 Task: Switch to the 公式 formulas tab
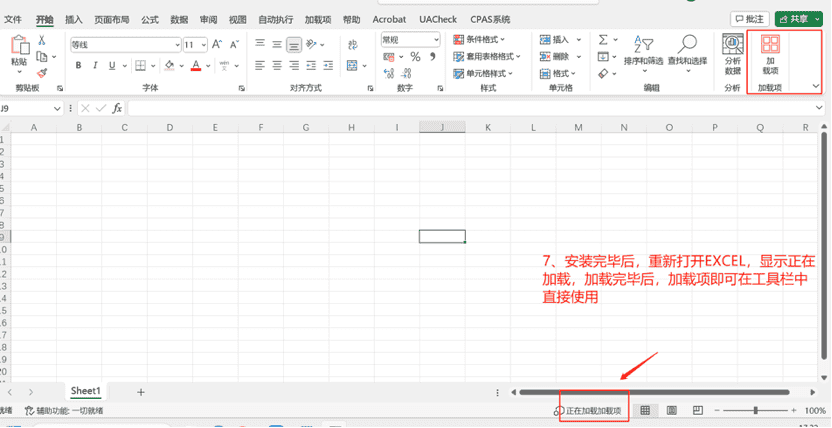pos(149,19)
